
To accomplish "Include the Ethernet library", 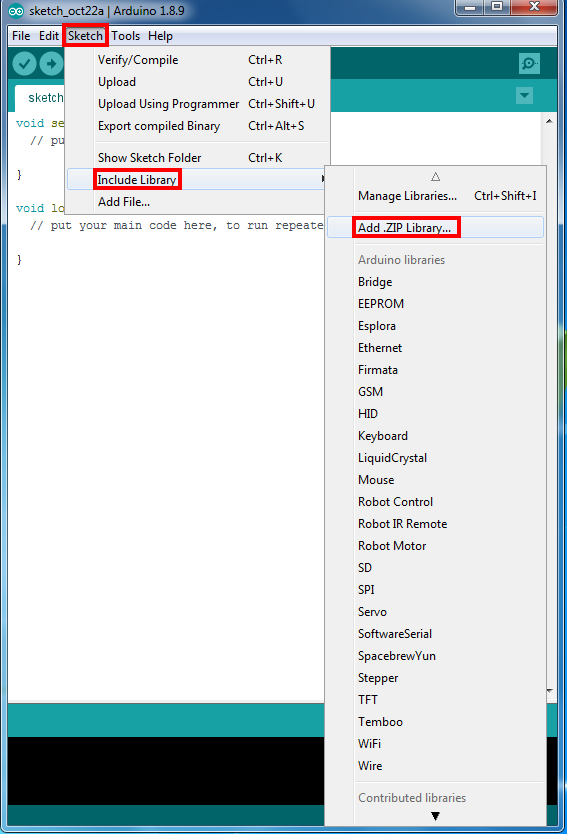I will point(435,348).
